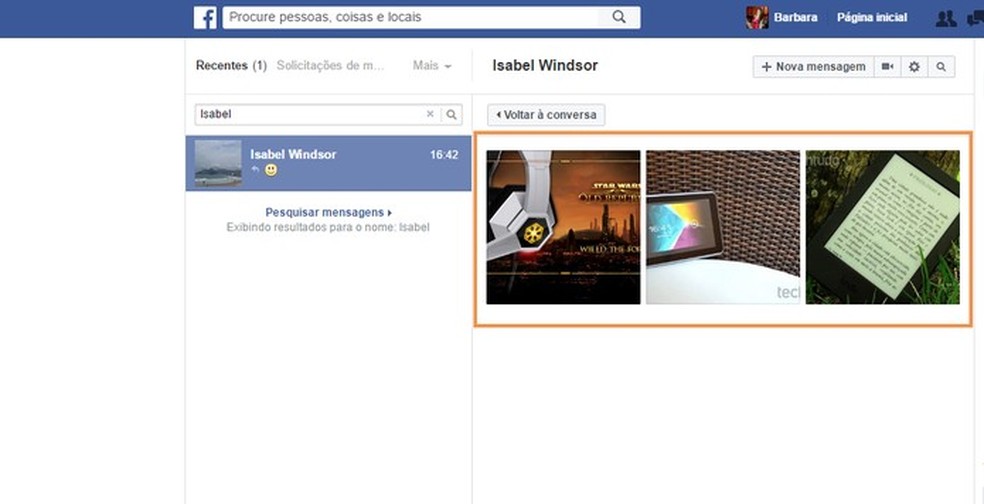
Task: Start a video call
Action: (887, 67)
